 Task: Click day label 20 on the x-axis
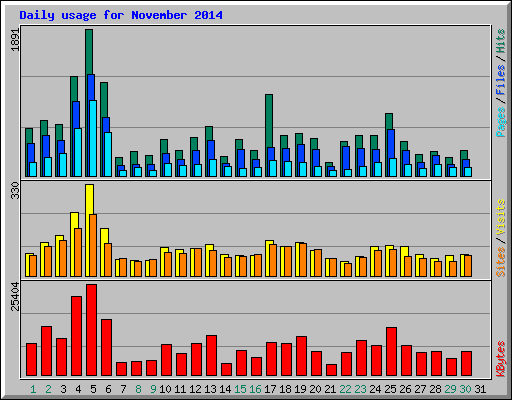315,389
